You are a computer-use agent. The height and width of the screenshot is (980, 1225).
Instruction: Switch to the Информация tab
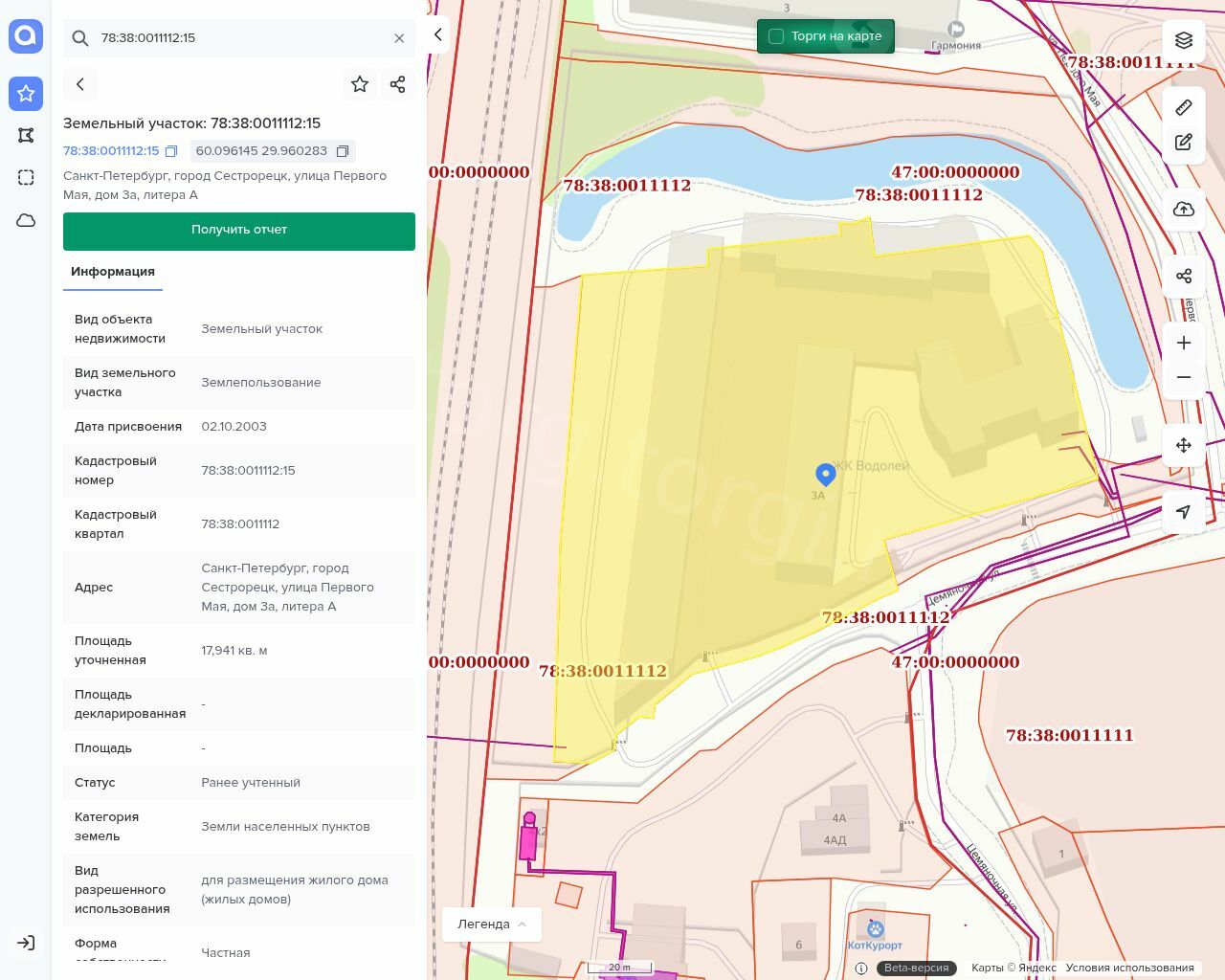click(x=113, y=272)
